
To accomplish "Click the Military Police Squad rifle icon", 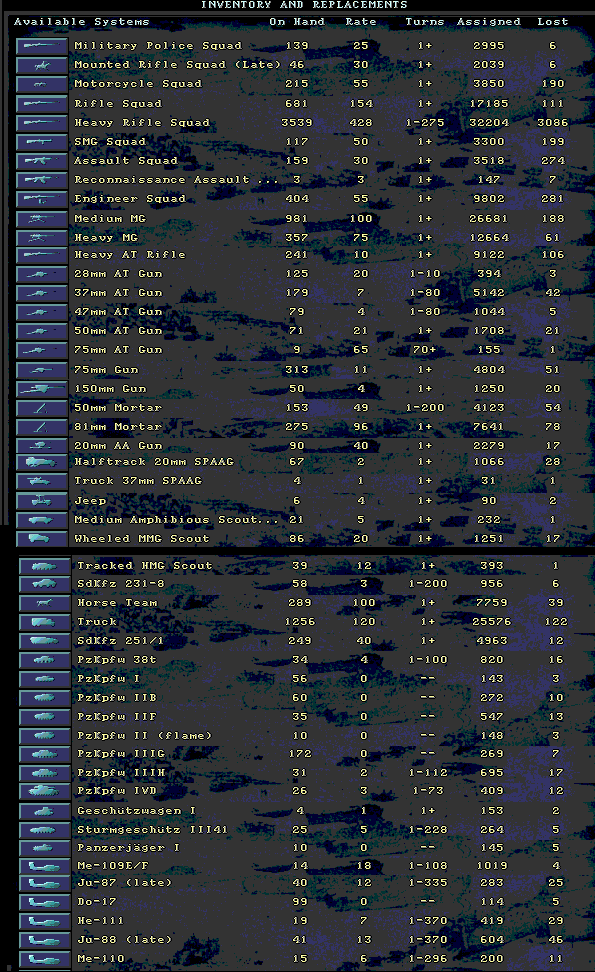I will (42, 46).
